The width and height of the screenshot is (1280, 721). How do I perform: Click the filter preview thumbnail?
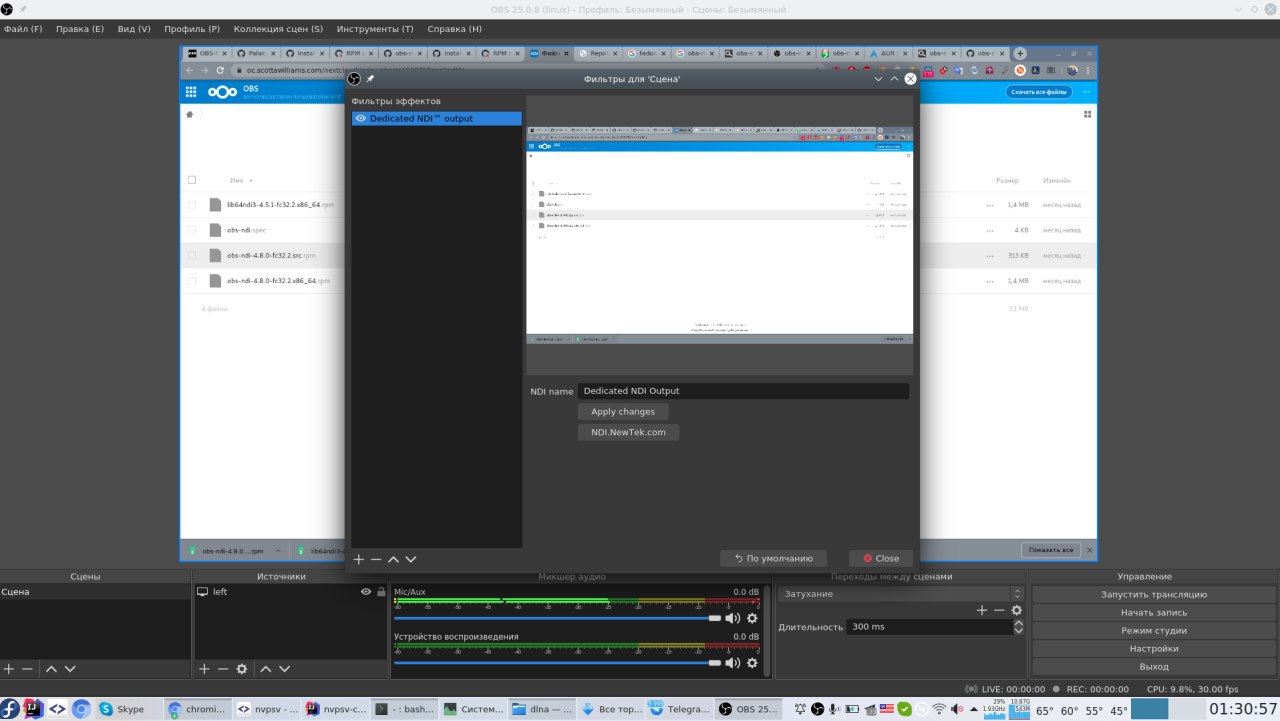(x=720, y=235)
